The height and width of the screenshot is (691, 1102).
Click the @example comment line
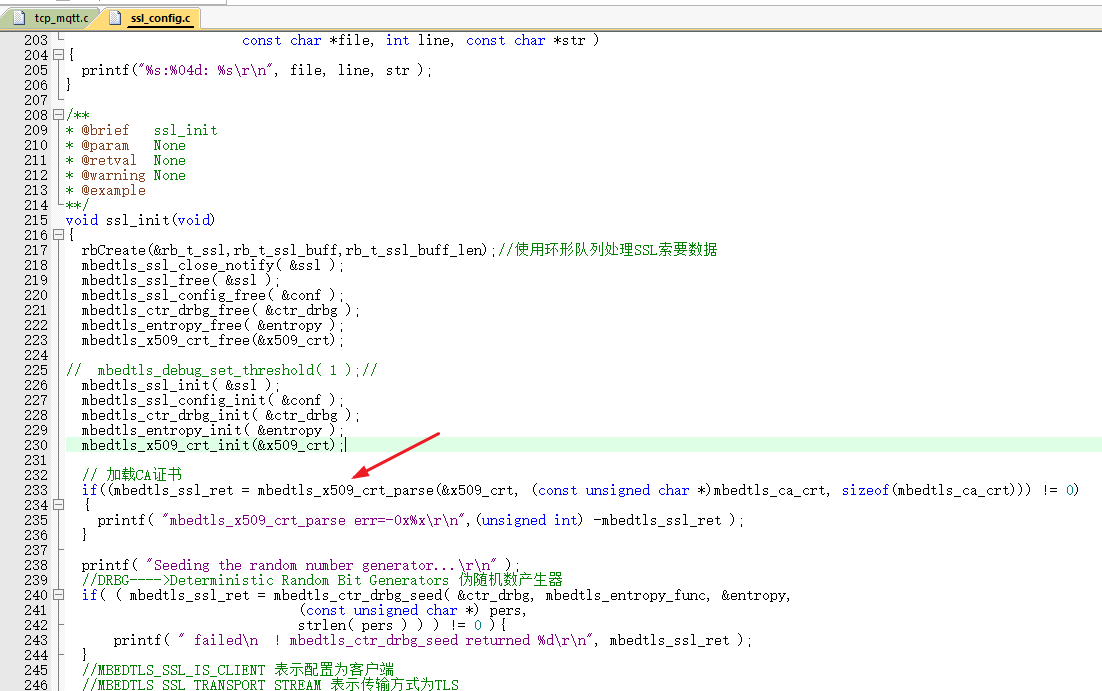(106, 190)
